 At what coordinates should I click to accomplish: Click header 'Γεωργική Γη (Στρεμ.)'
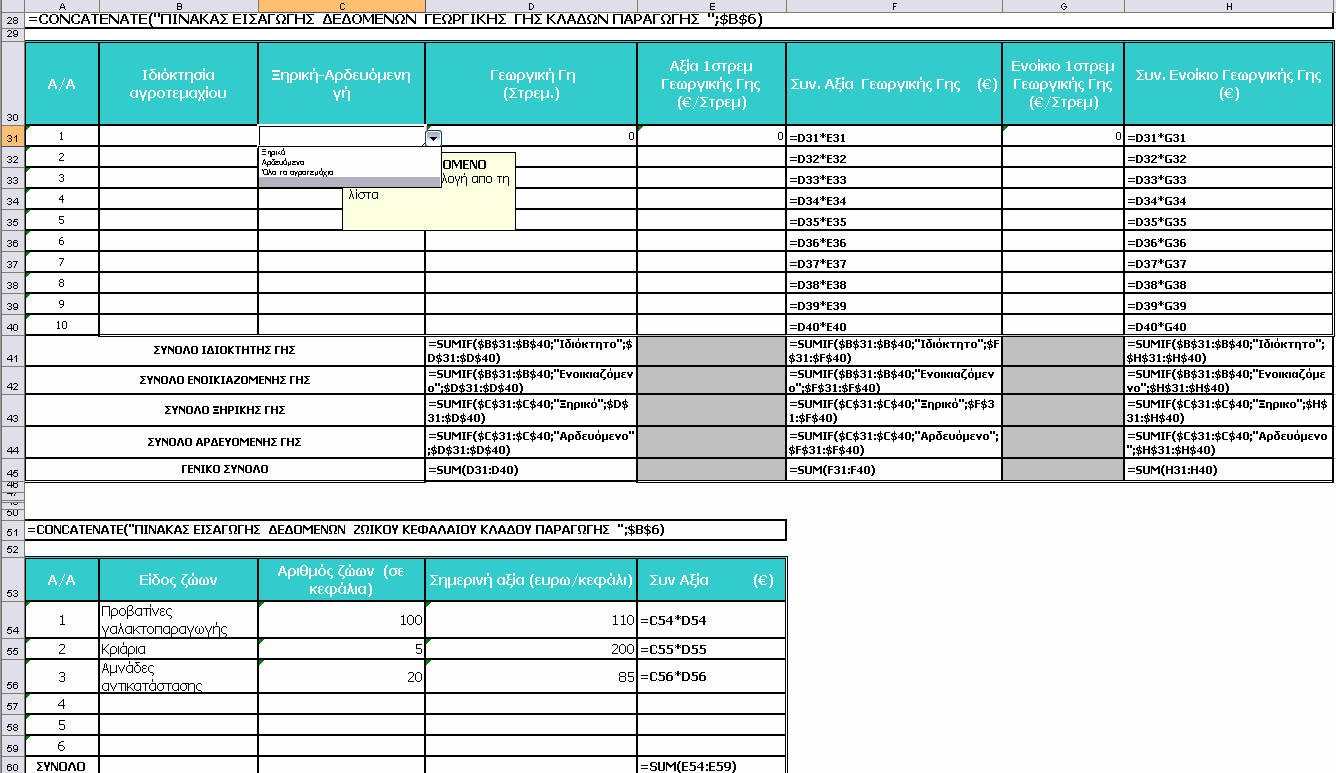coord(531,84)
